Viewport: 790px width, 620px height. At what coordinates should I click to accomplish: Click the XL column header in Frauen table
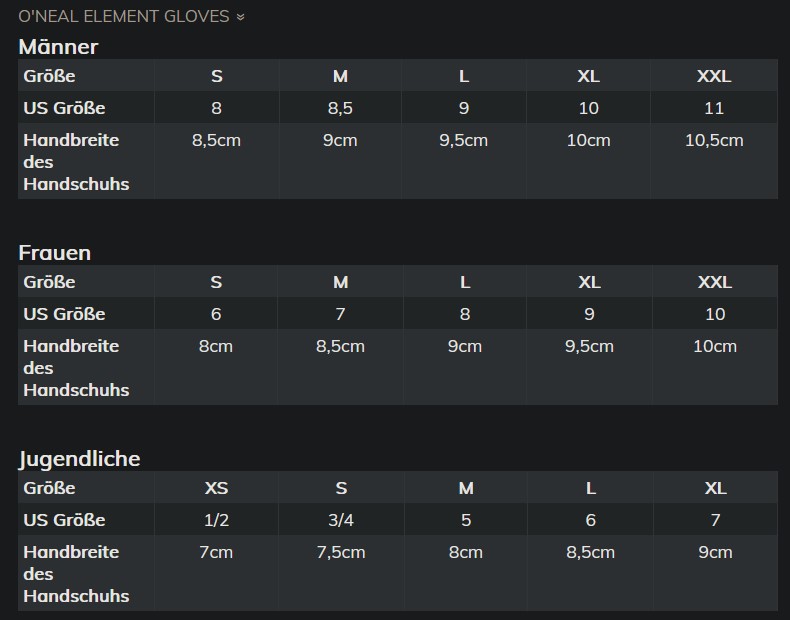coord(589,282)
